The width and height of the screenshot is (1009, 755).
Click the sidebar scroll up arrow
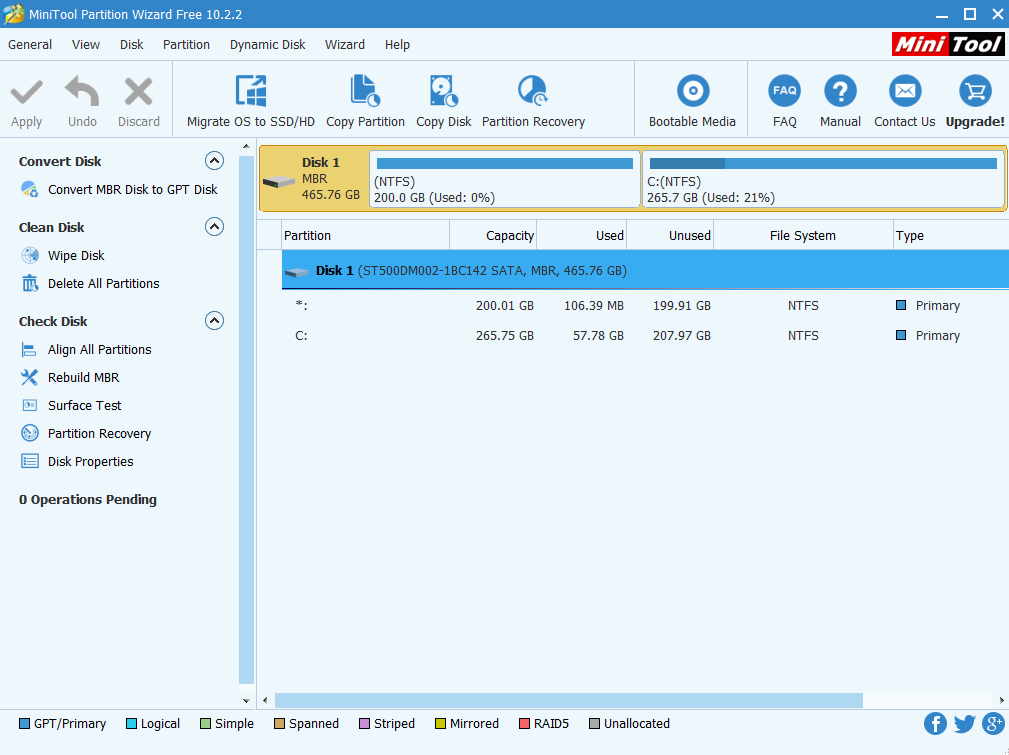246,147
